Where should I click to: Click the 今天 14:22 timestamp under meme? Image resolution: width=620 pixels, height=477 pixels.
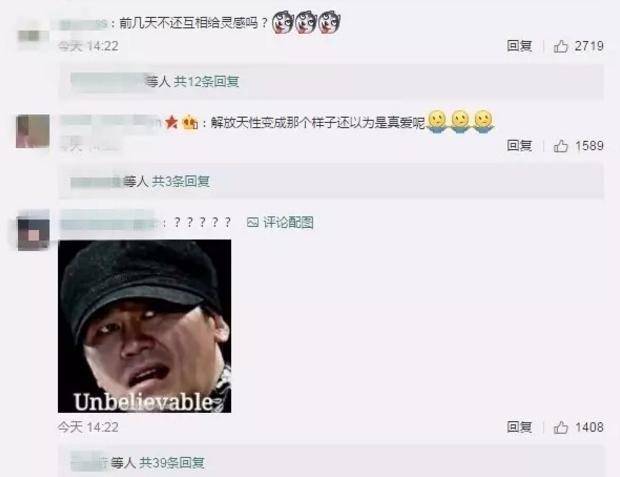click(88, 427)
